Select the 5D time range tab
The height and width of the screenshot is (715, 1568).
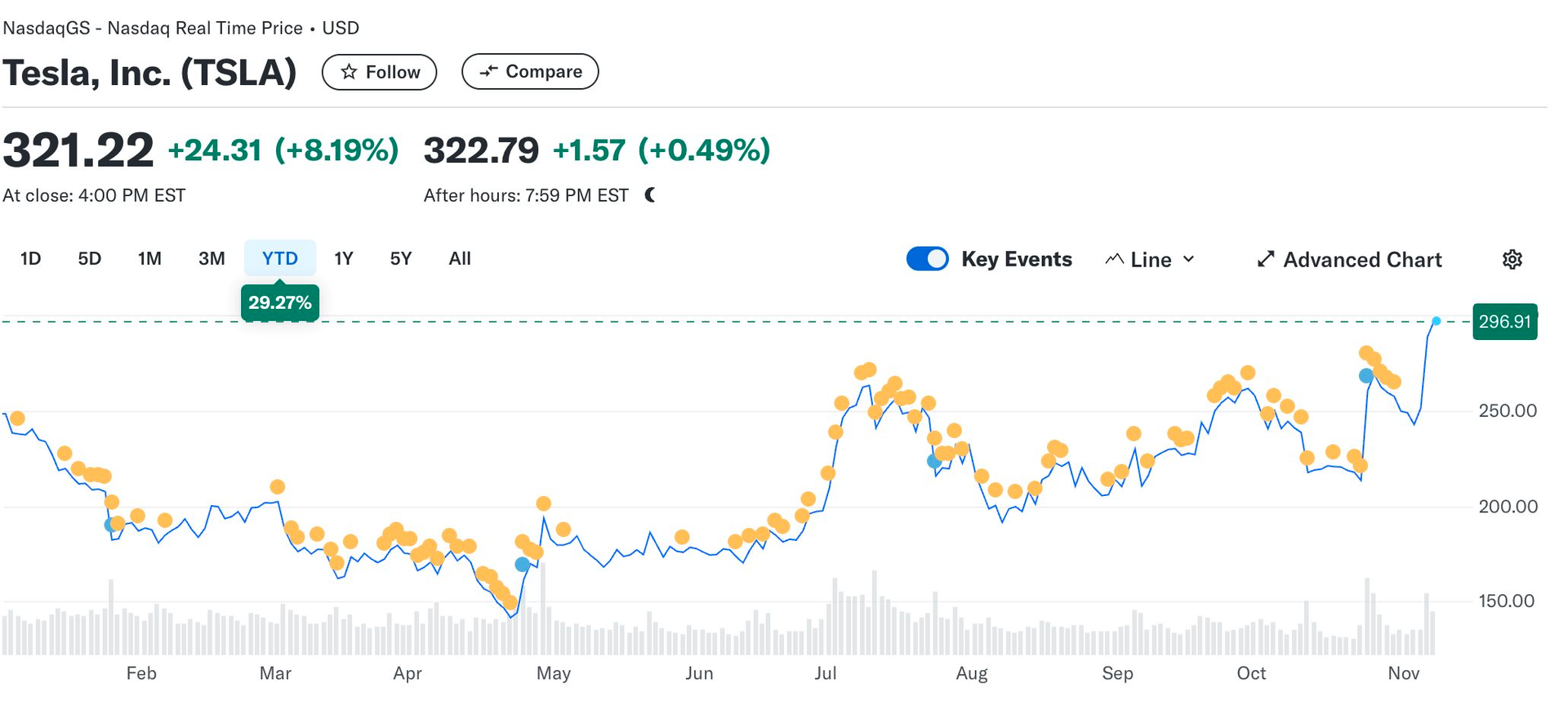point(89,259)
